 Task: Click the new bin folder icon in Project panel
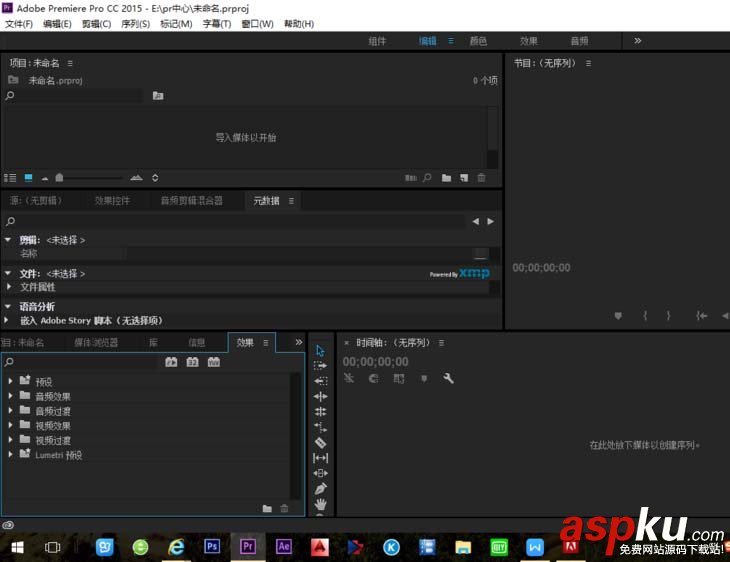coord(446,178)
